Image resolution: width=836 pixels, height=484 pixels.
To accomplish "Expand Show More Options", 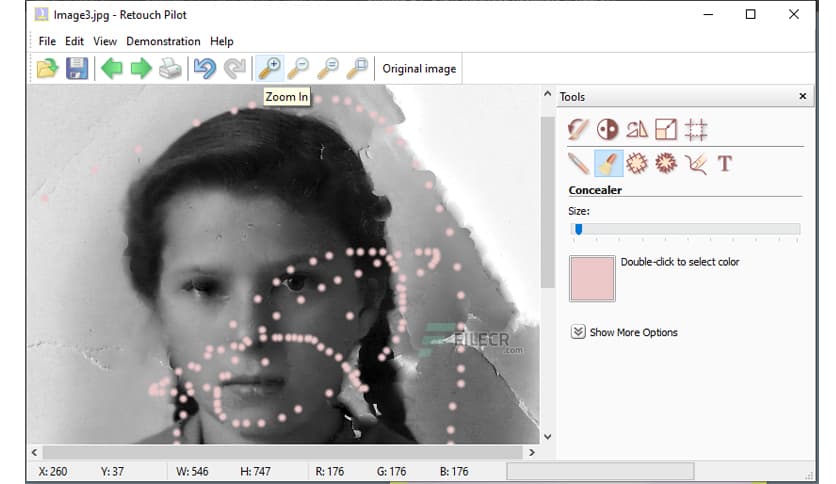I will 624,332.
